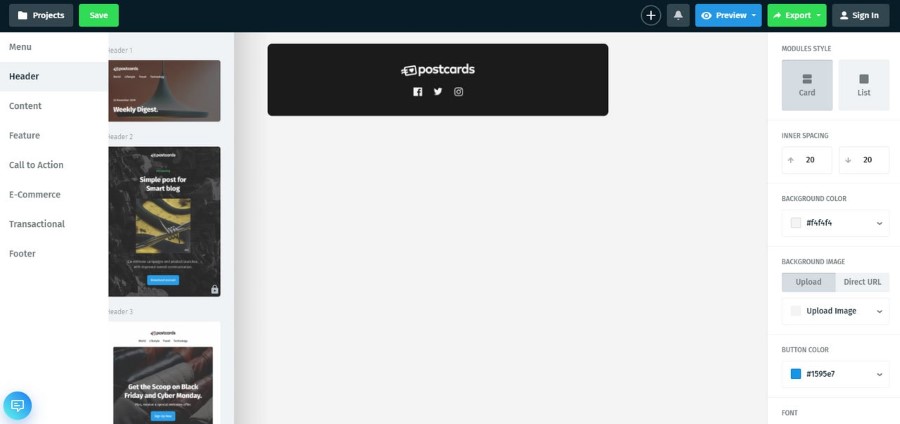Image resolution: width=900 pixels, height=424 pixels.
Task: Click the Instagram icon in the header module
Action: (459, 92)
